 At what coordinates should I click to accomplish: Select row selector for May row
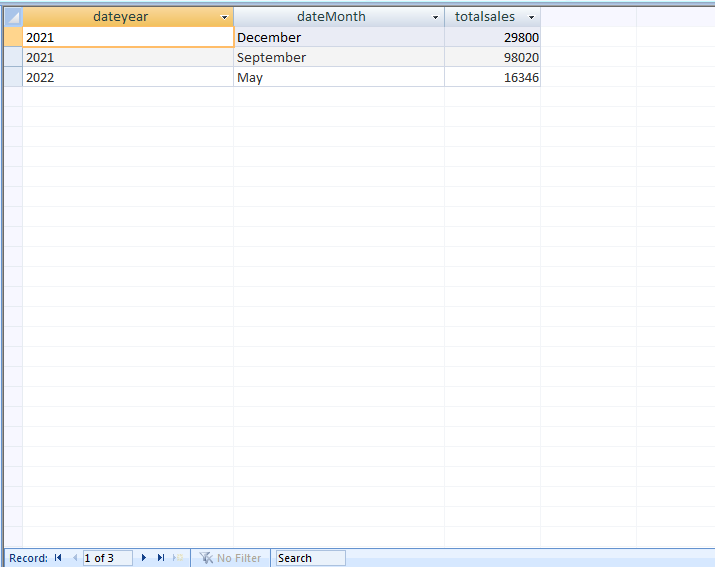13,77
